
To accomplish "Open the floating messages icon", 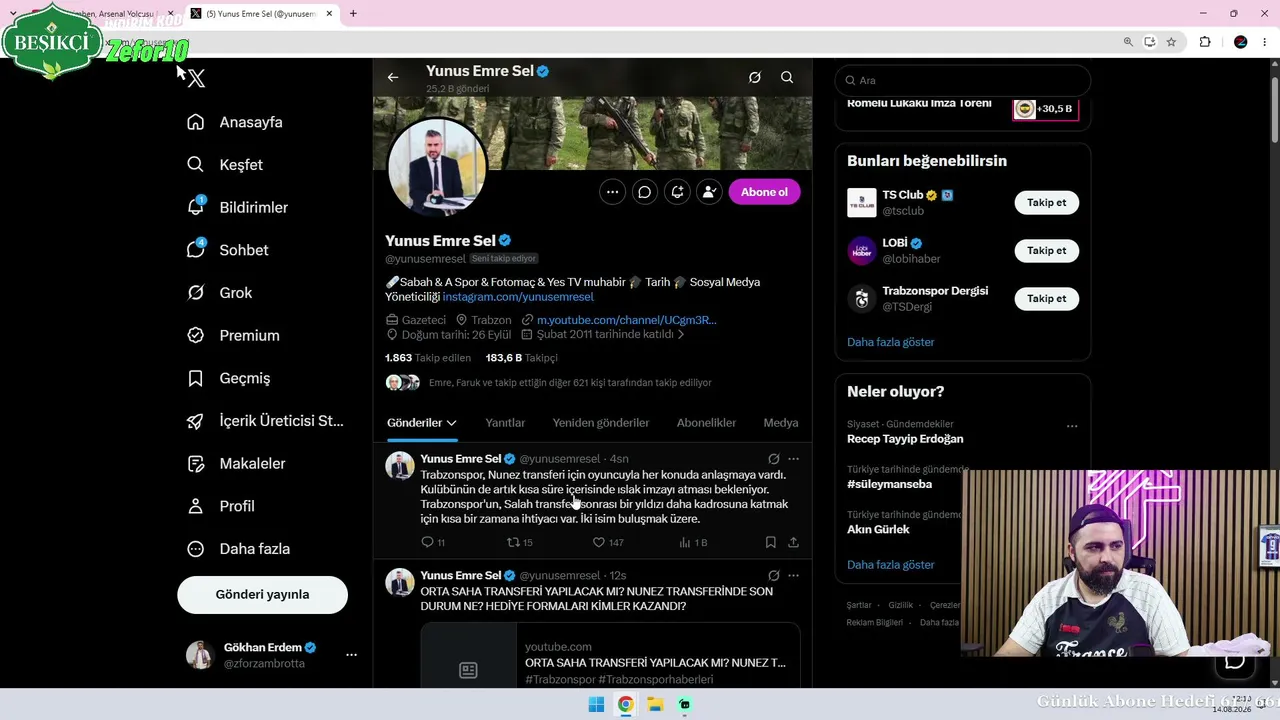I will click(x=1235, y=660).
